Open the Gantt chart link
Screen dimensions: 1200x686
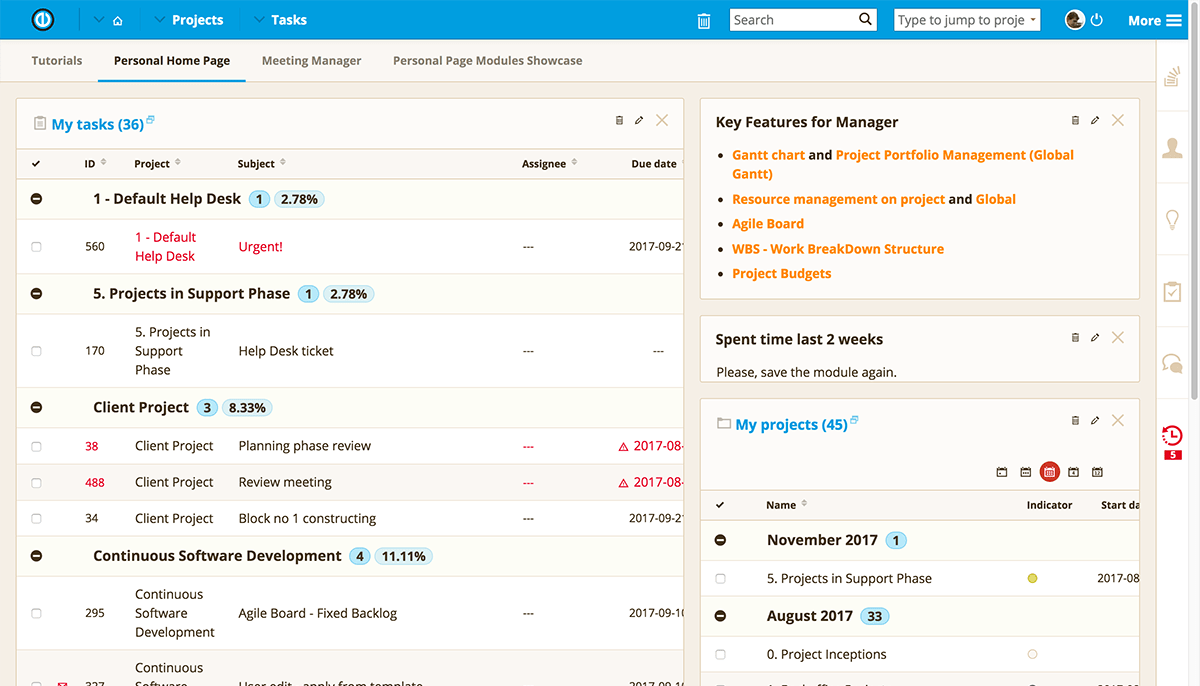pyautogui.click(x=768, y=155)
